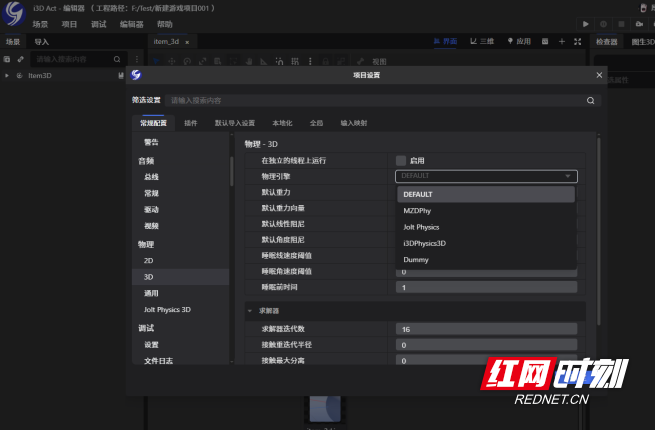
Task: Switch to the 导入 panel tab
Action: [x=41, y=42]
